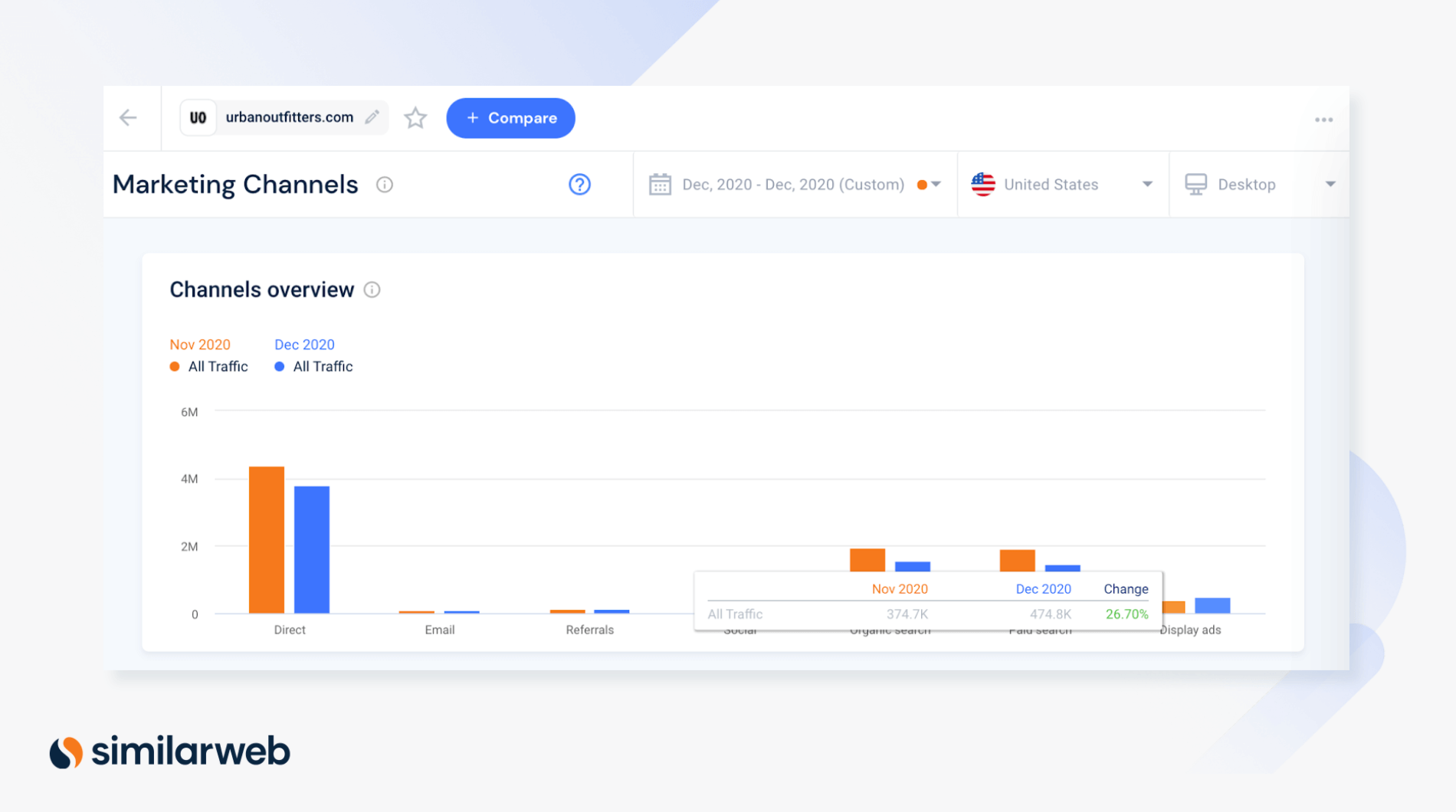Select the urbanoutfitters.com domain field
The width and height of the screenshot is (1456, 812).
pos(284,117)
